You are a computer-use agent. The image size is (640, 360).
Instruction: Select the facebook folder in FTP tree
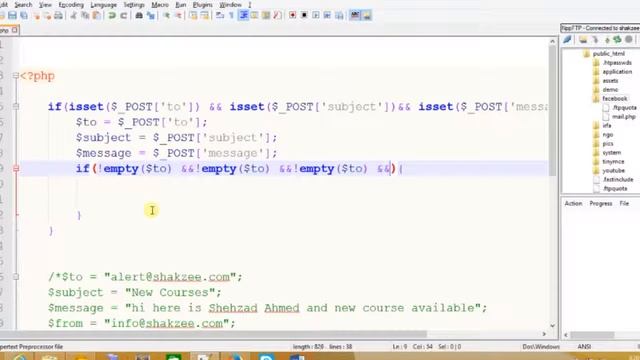[614, 99]
